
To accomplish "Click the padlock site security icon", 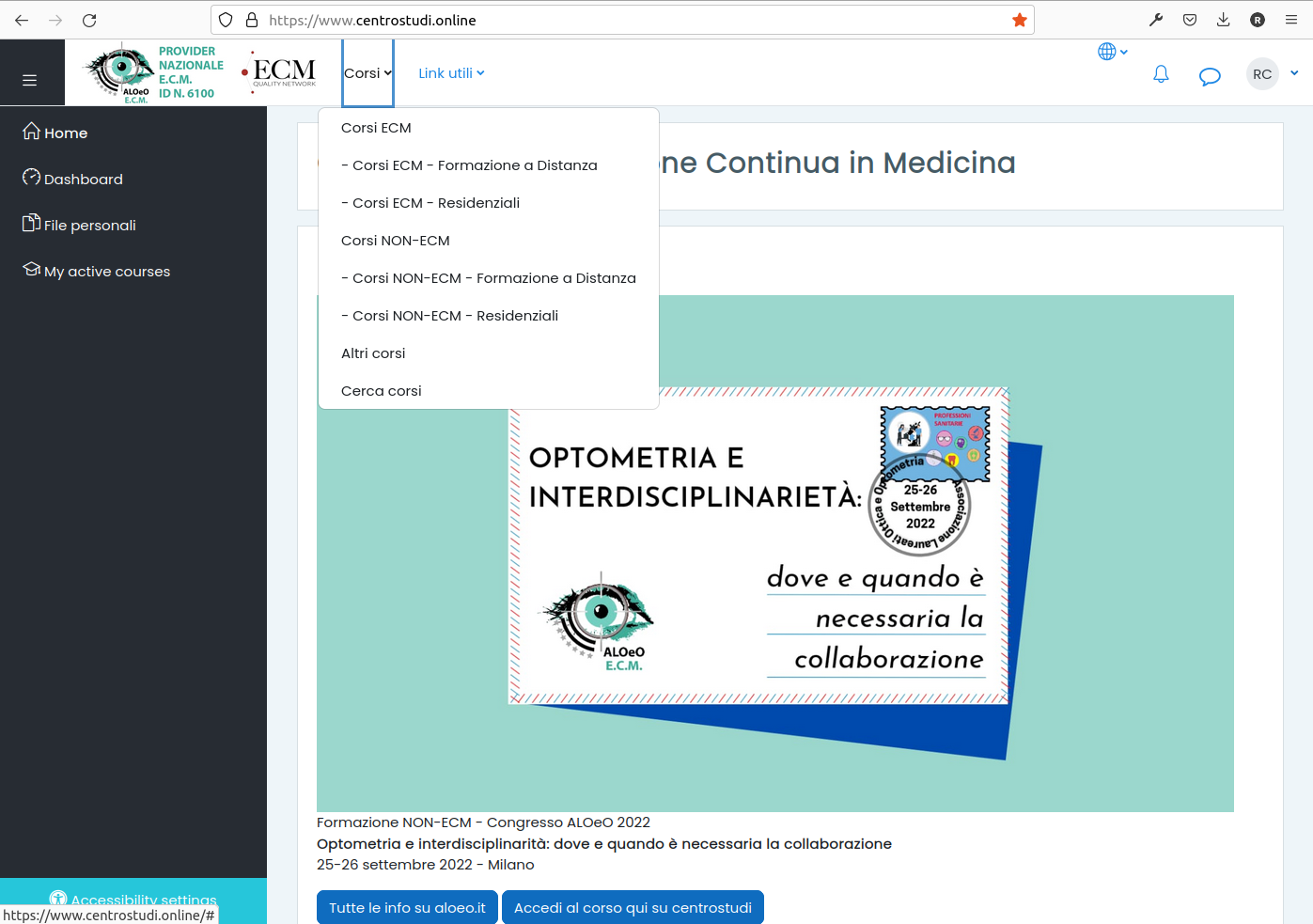I will point(251,20).
